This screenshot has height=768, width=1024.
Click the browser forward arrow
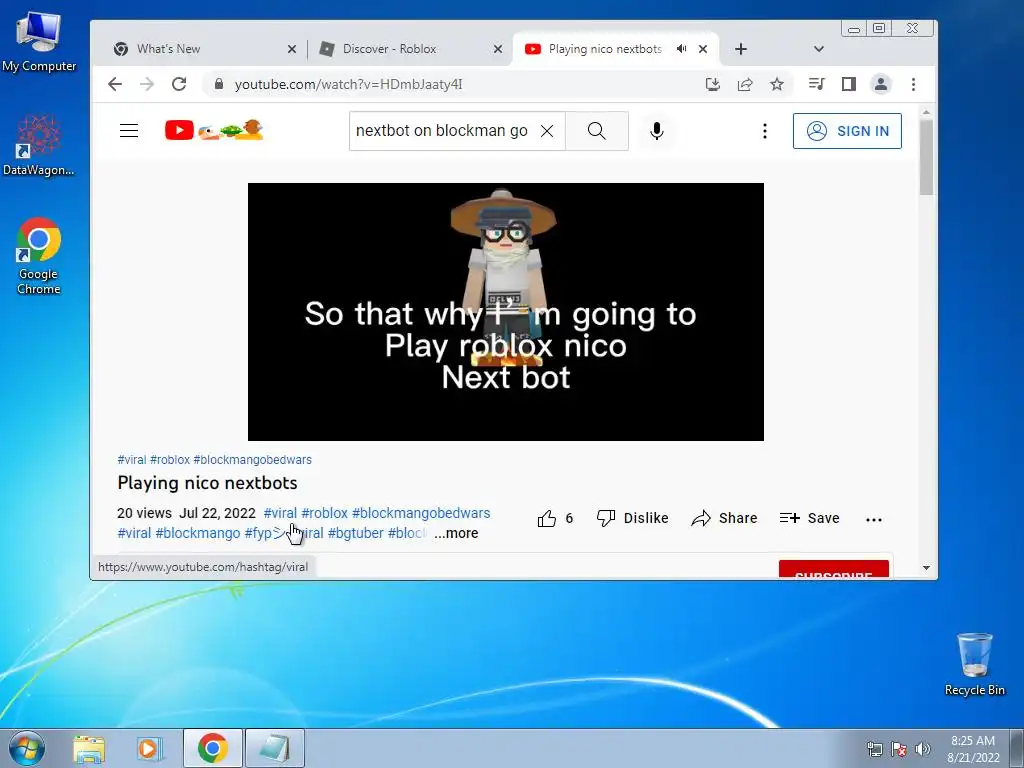click(147, 84)
